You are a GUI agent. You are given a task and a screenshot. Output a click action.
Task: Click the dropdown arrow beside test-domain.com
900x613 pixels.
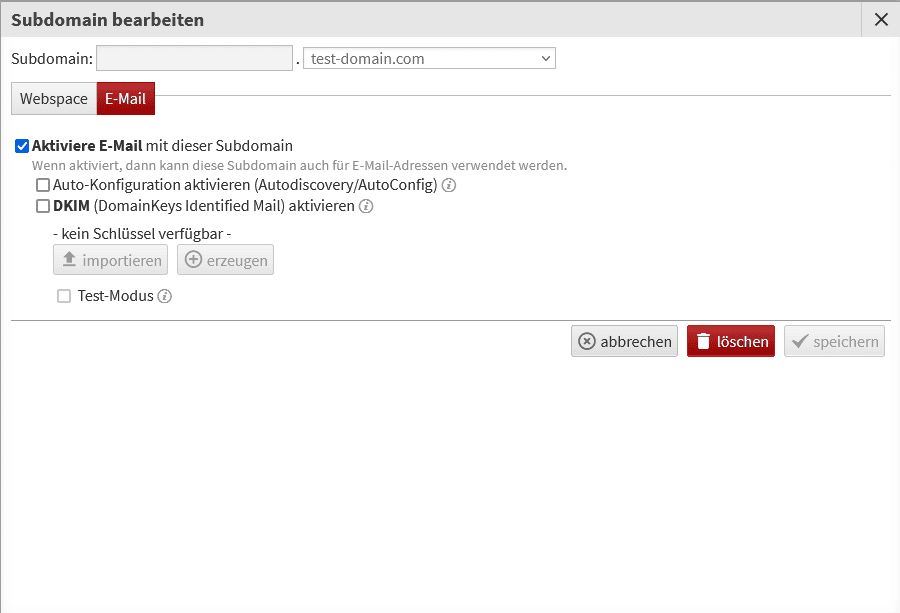543,57
